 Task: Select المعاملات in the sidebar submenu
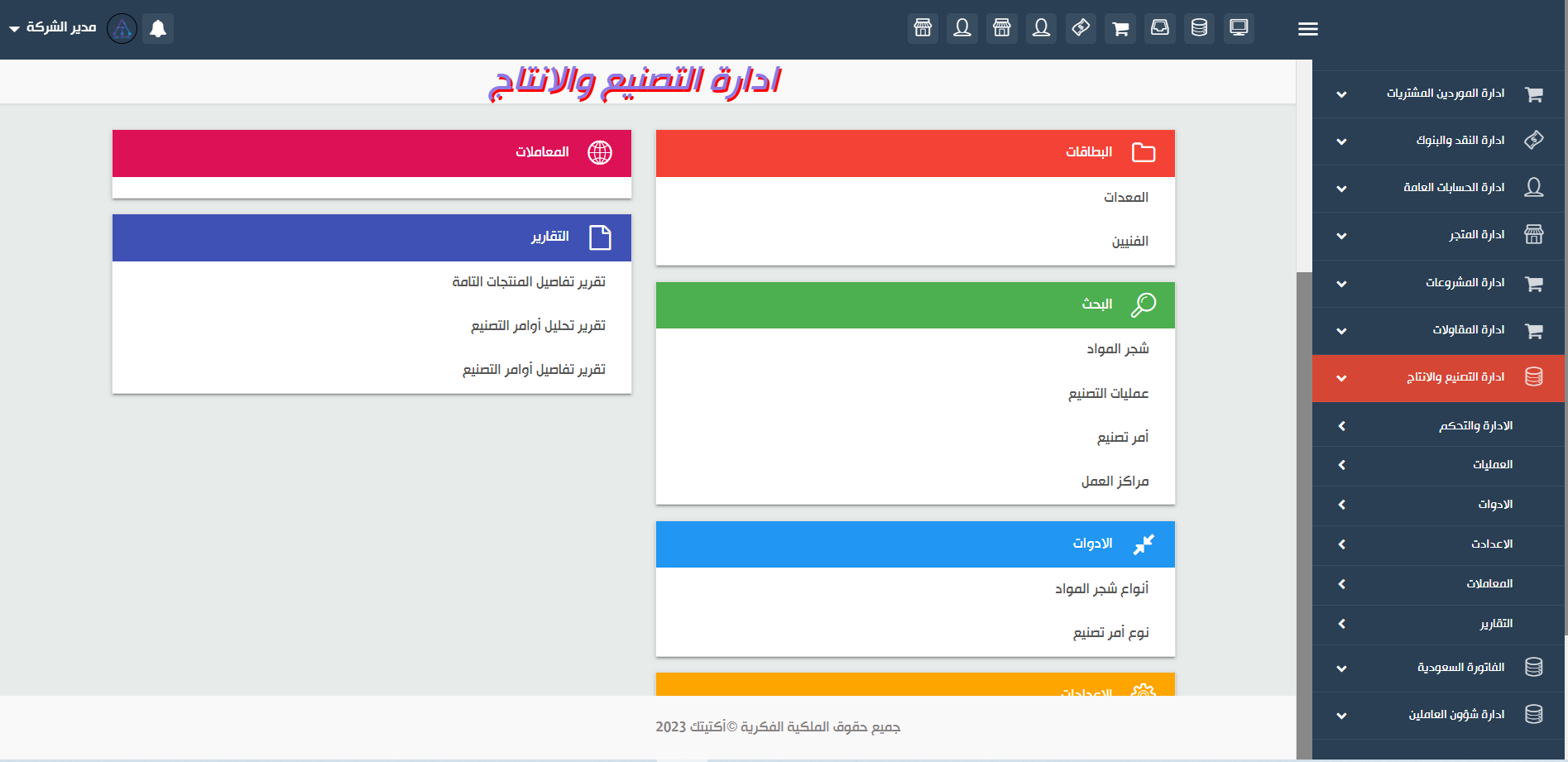tap(1489, 584)
